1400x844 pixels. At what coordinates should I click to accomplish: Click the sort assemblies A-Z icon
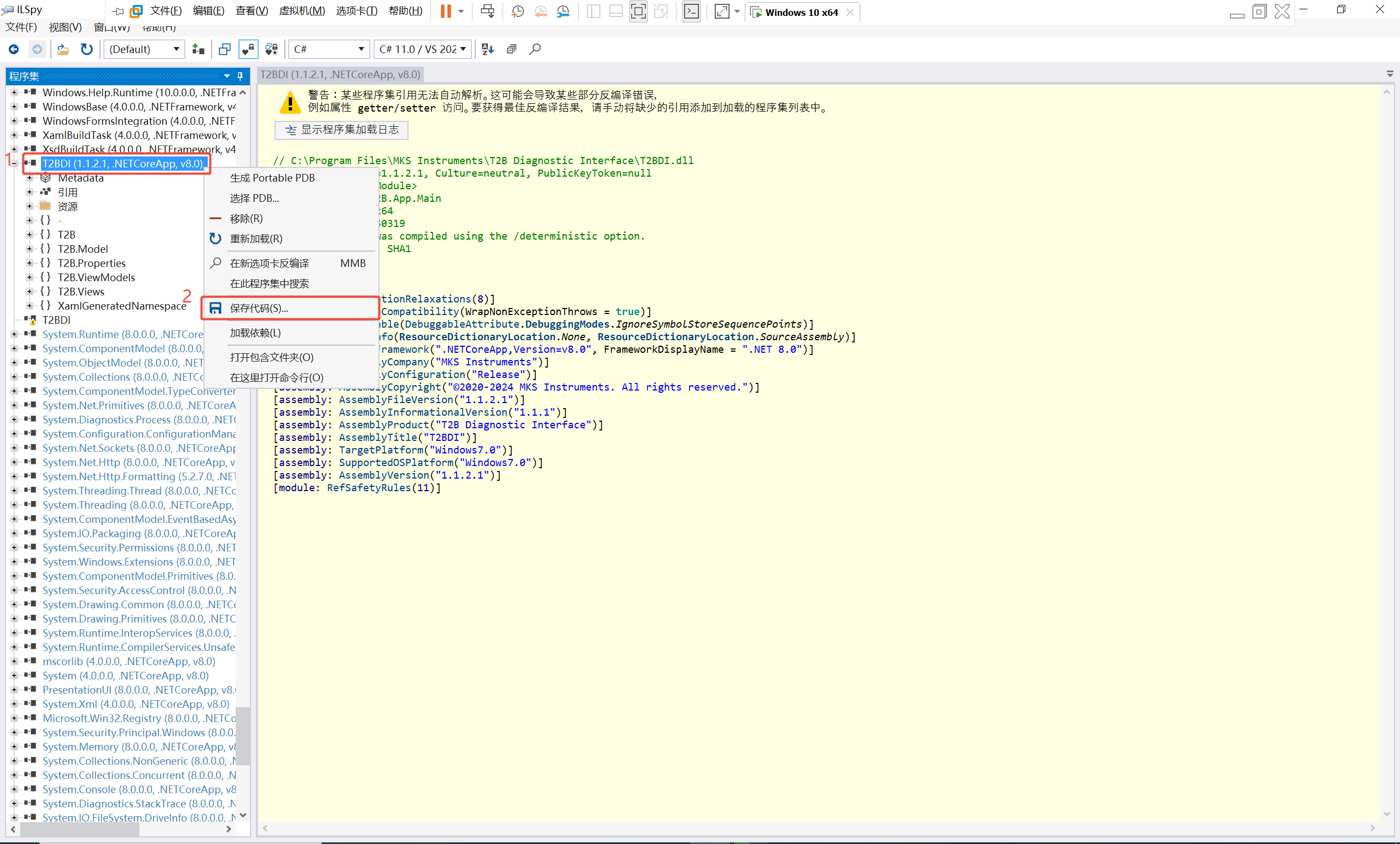pos(487,49)
